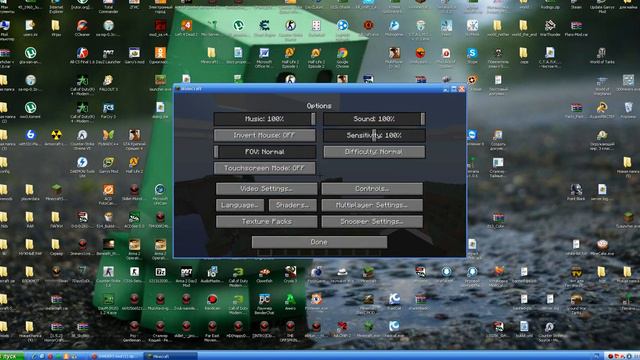The width and height of the screenshot is (640, 360).
Task: Select the Arma 2 DayZ Mod icon
Action: [186, 276]
